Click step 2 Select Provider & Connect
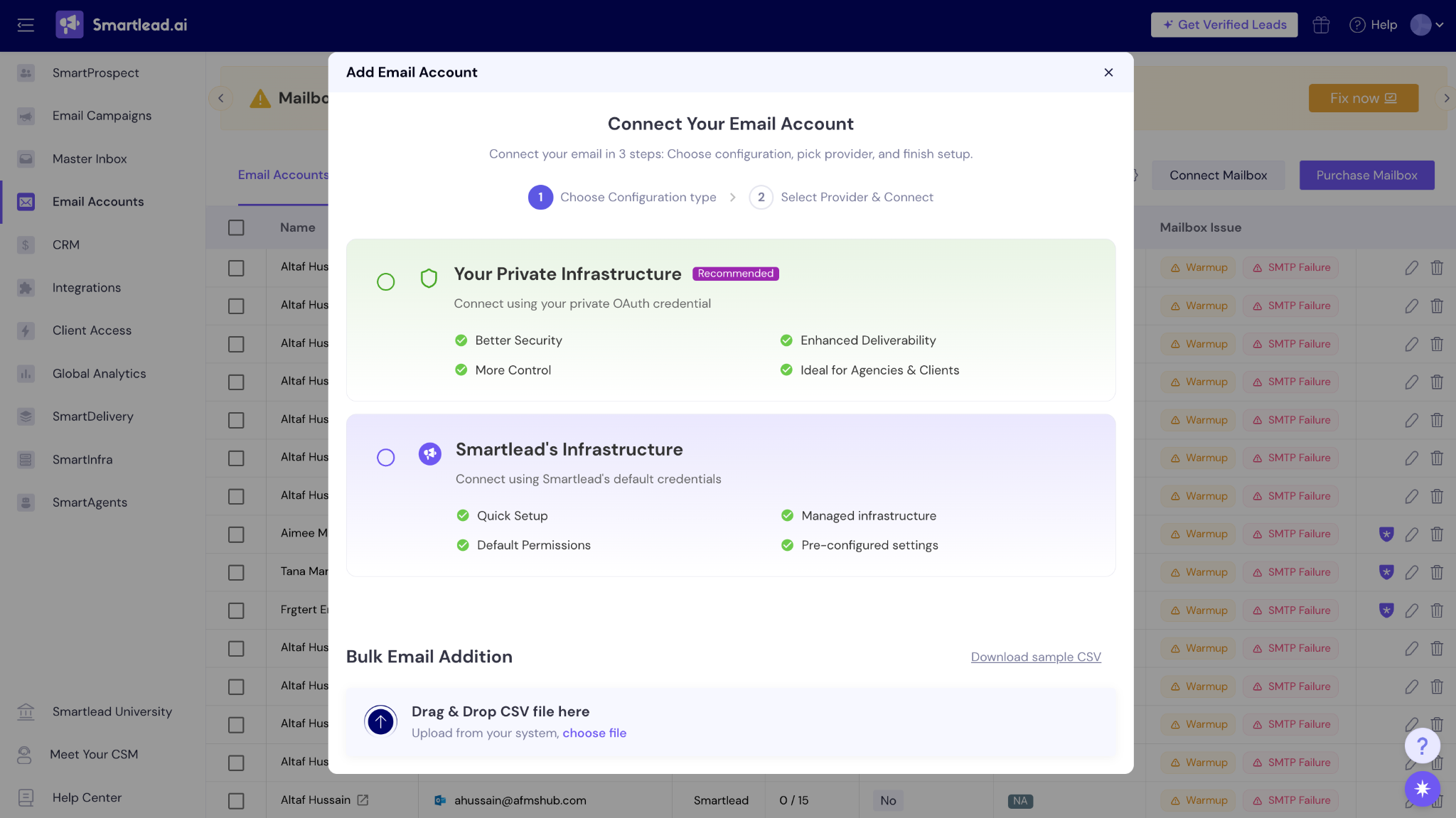 coord(841,197)
